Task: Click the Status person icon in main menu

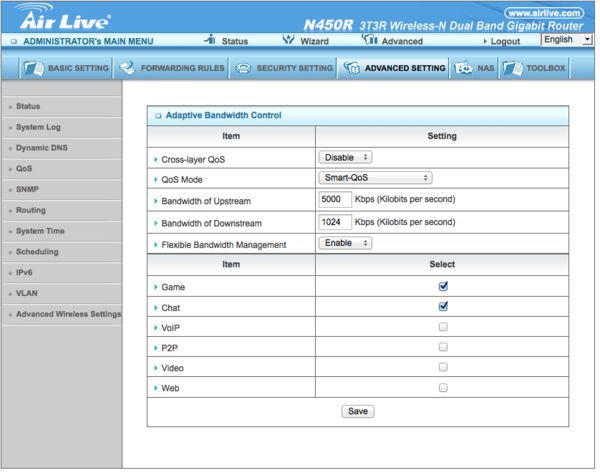Action: 210,39
